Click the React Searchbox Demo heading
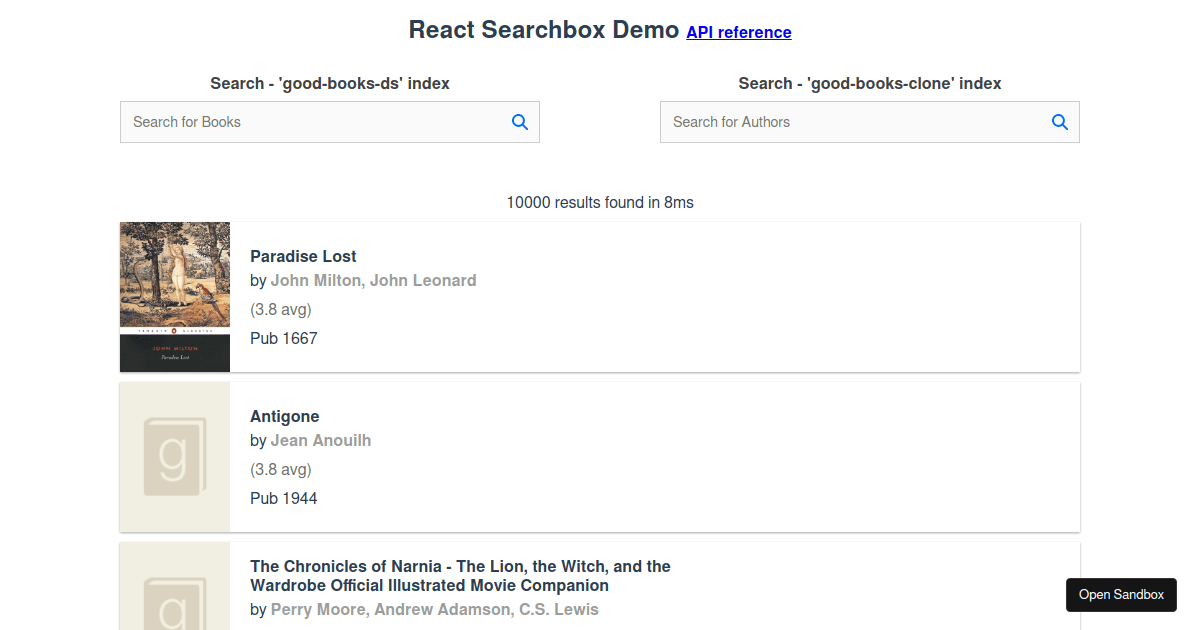1200x630 pixels. point(543,30)
